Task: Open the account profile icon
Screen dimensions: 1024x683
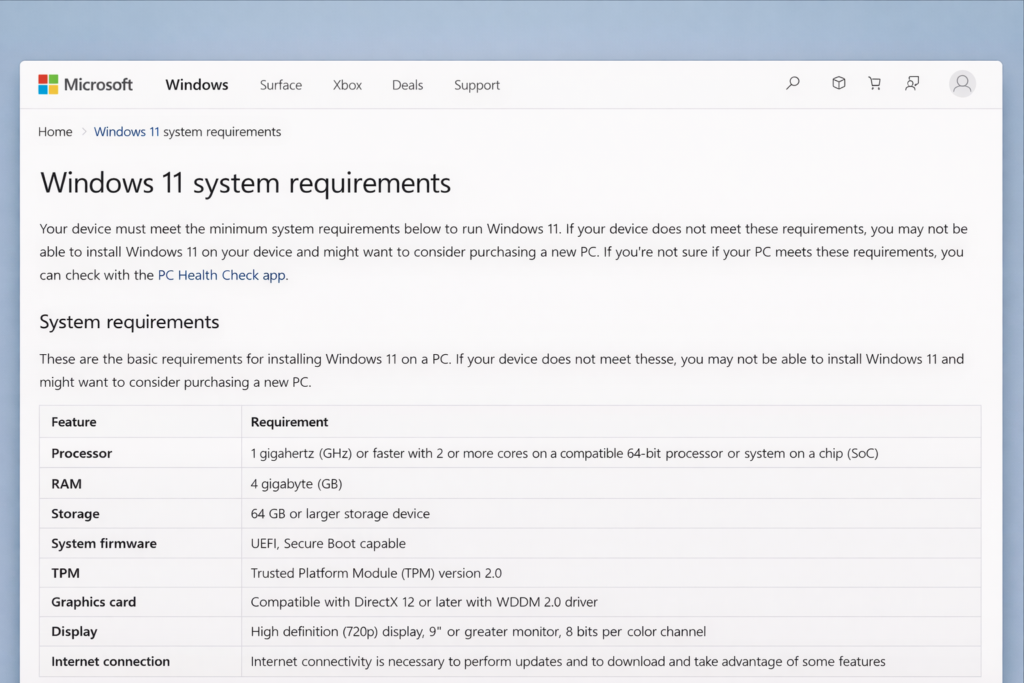Action: (x=961, y=83)
